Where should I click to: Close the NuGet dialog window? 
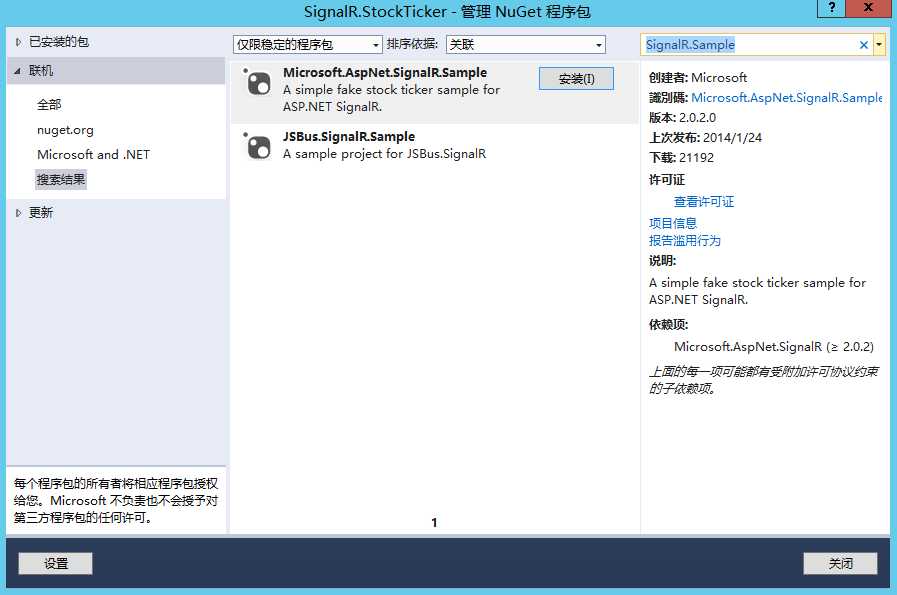(868, 8)
